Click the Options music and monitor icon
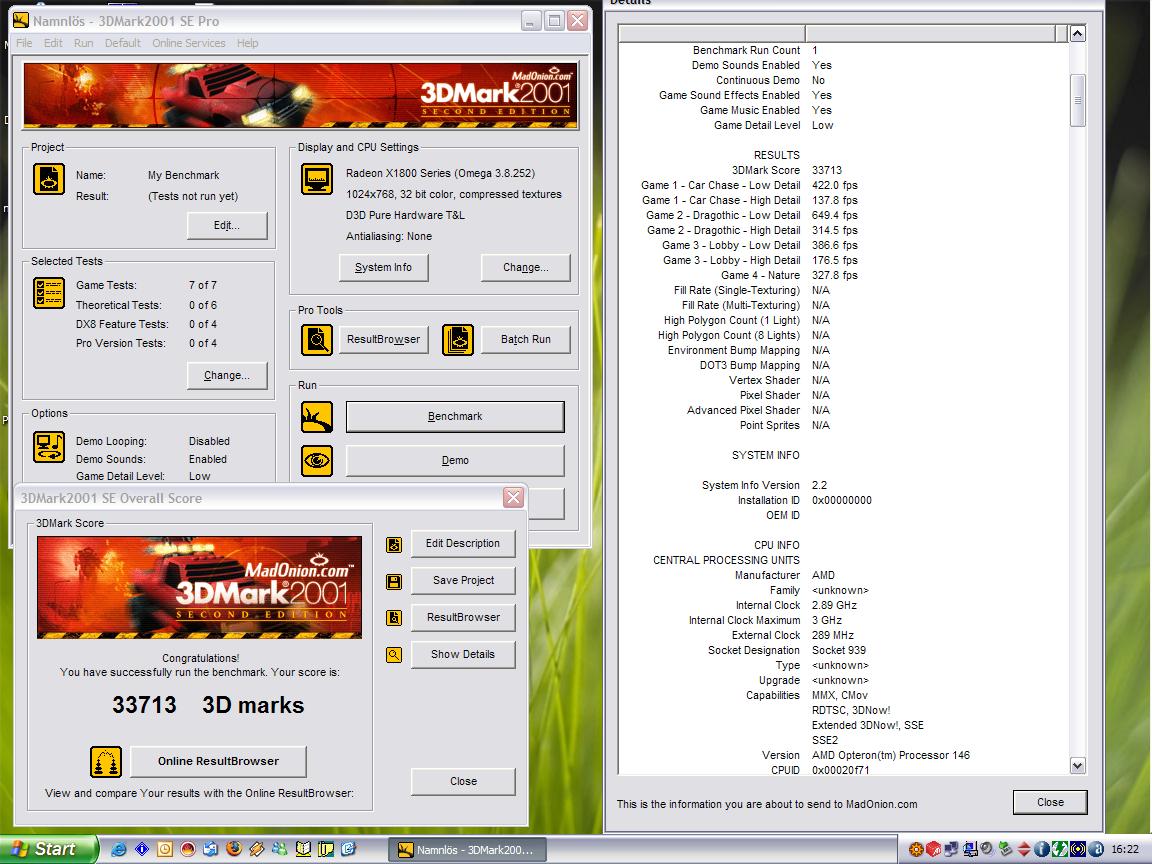 pyautogui.click(x=48, y=447)
